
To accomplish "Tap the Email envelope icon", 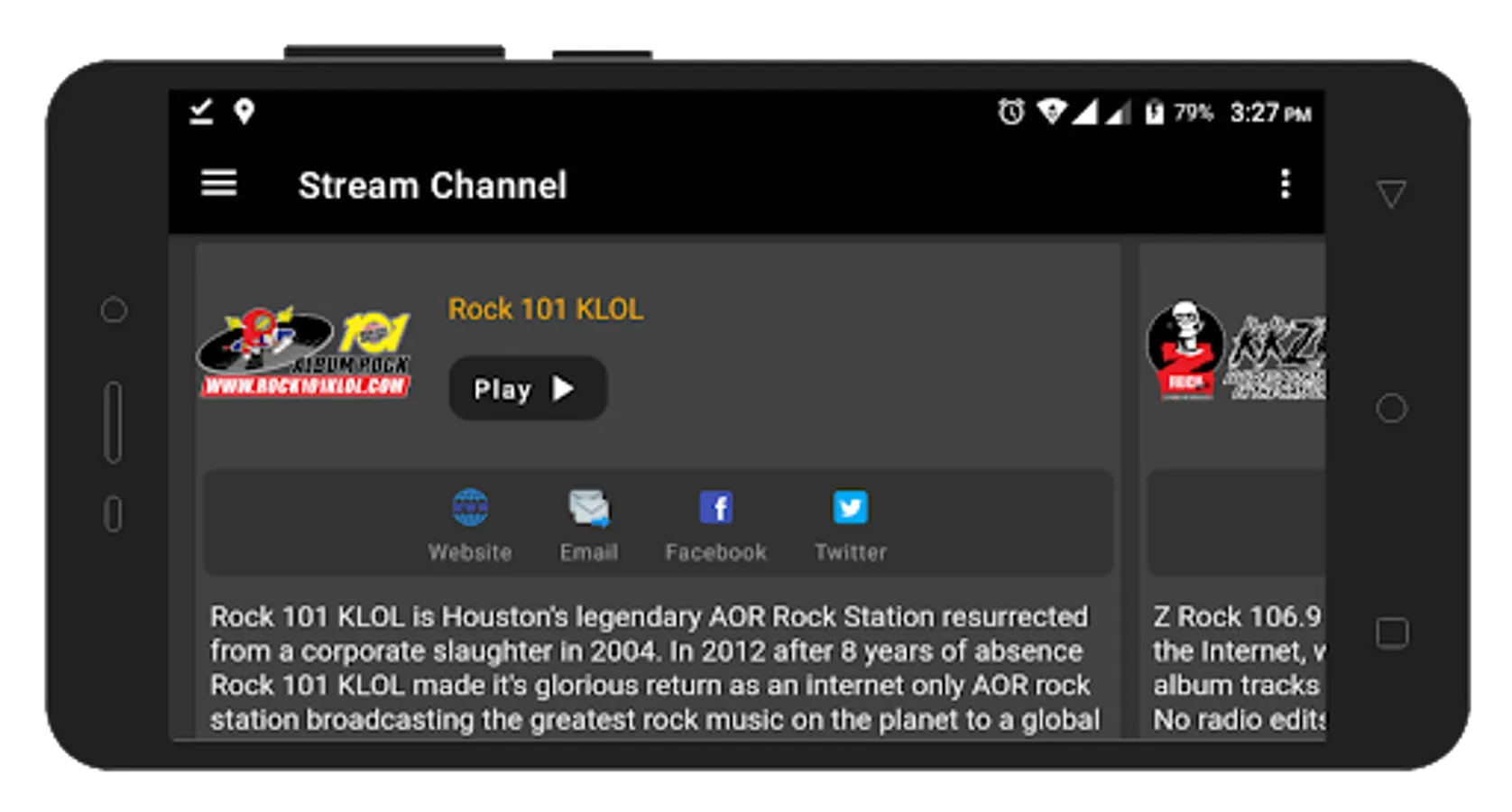I will click(x=589, y=508).
